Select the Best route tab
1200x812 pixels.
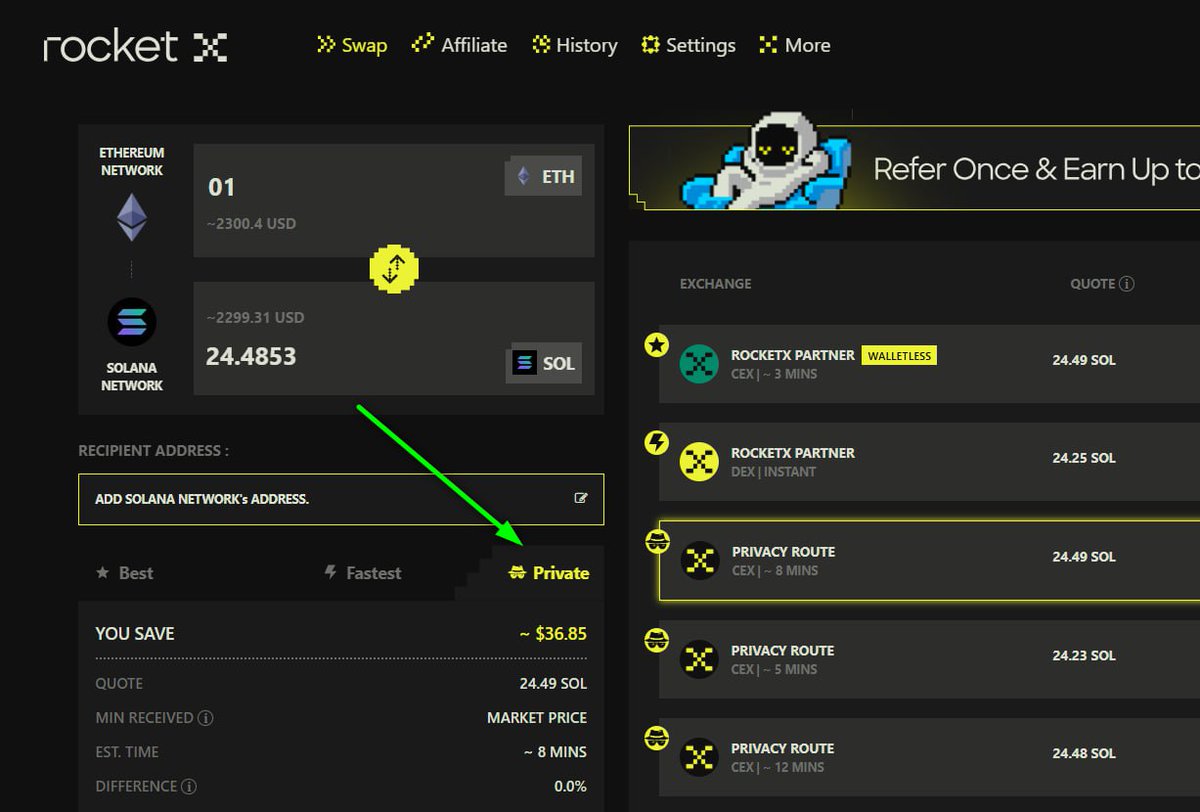coord(124,573)
